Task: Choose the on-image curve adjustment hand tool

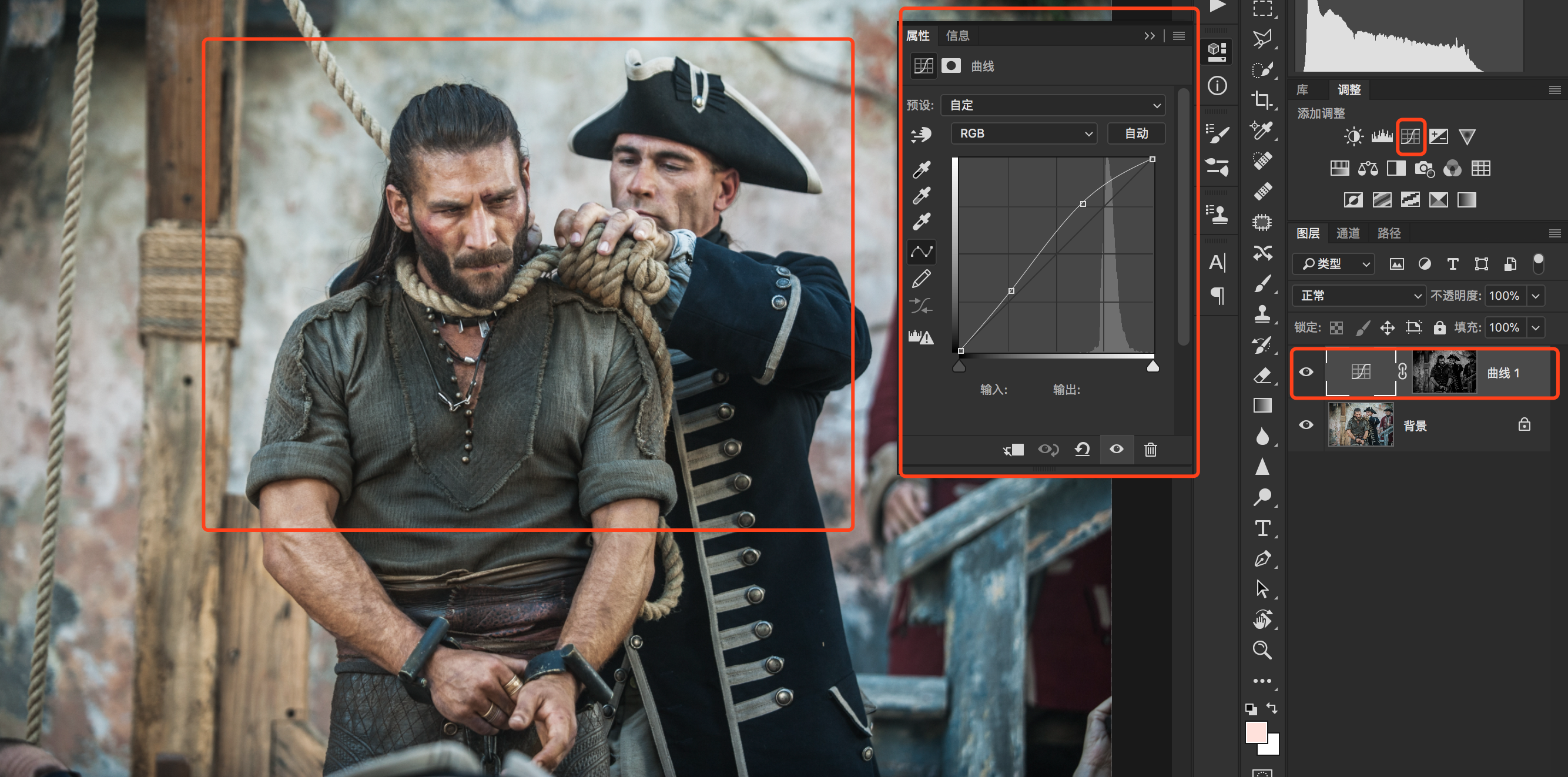Action: pos(922,135)
